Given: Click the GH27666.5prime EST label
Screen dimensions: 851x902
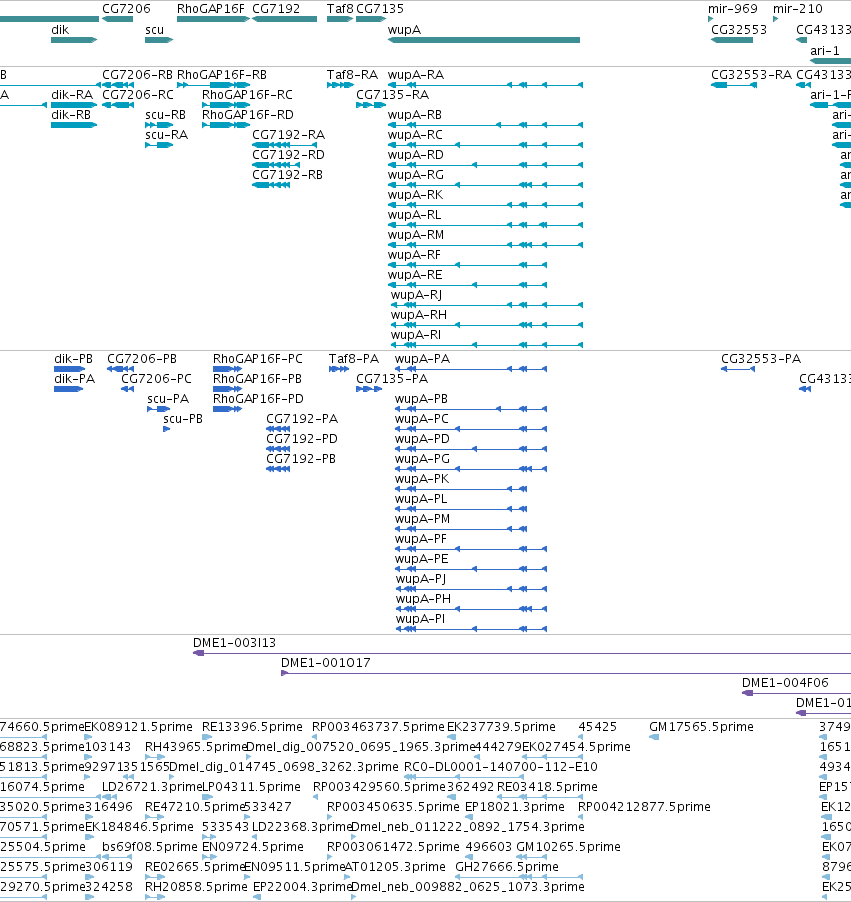Looking at the screenshot, I should tap(507, 866).
